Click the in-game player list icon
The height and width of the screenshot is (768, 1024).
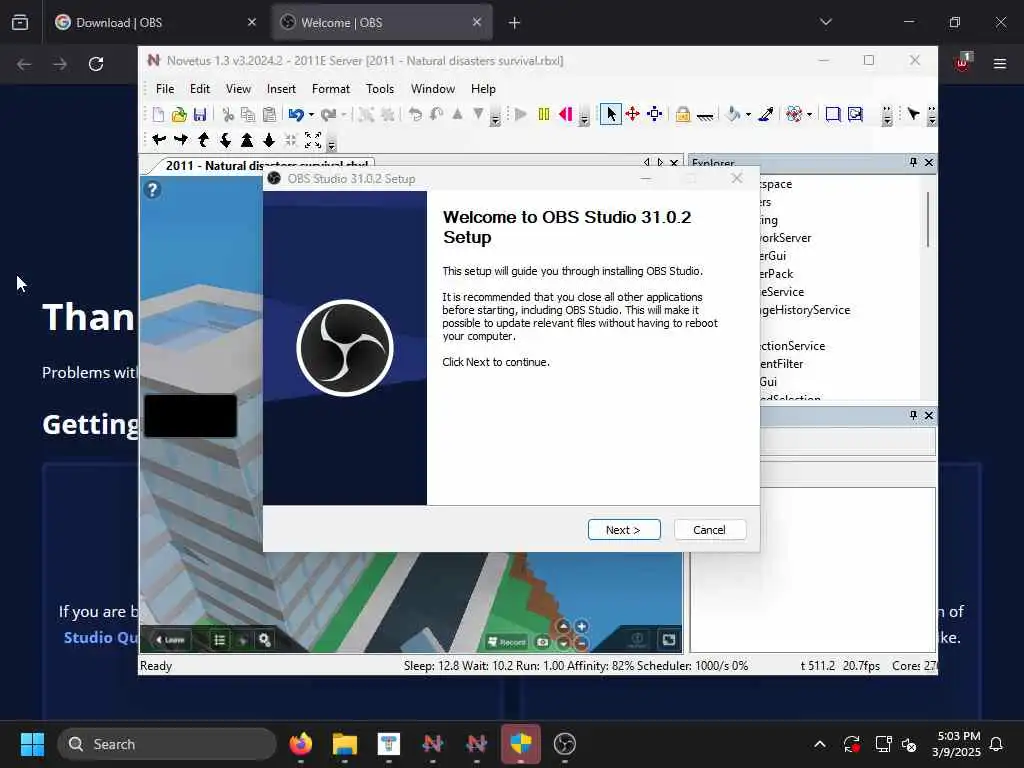(219, 640)
